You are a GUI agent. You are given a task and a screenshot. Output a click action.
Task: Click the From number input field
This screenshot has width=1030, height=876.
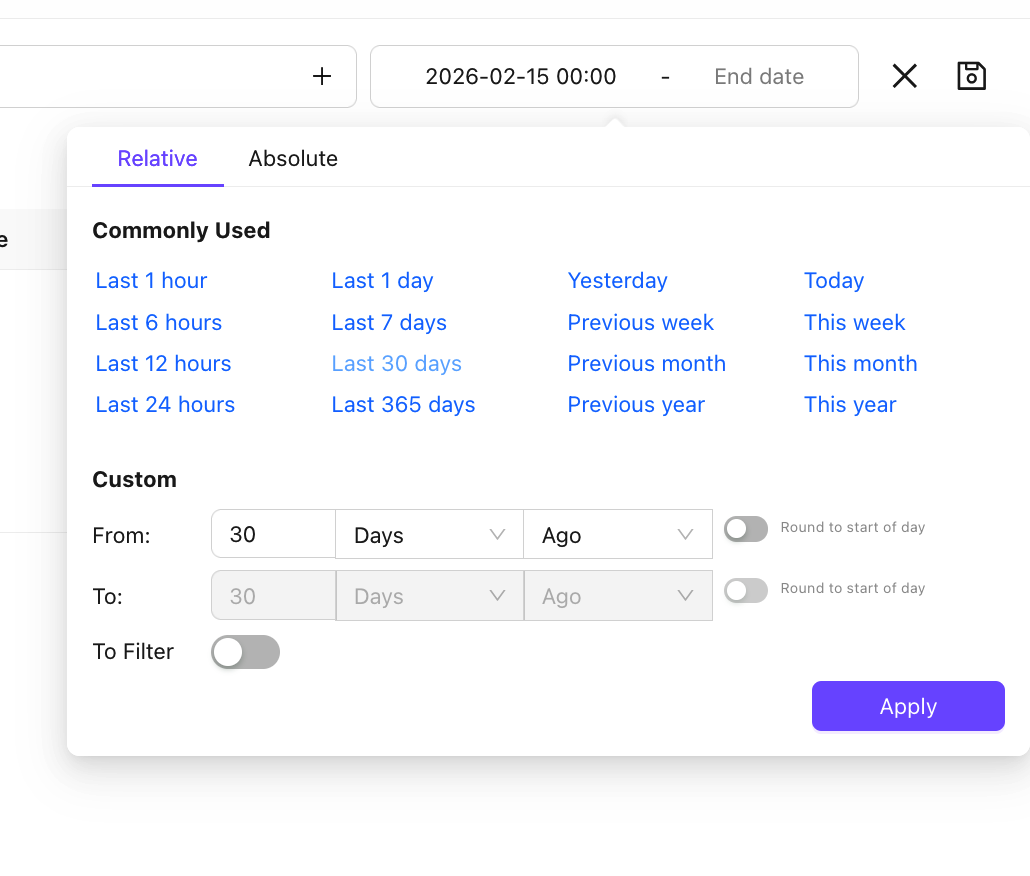pyautogui.click(x=273, y=535)
